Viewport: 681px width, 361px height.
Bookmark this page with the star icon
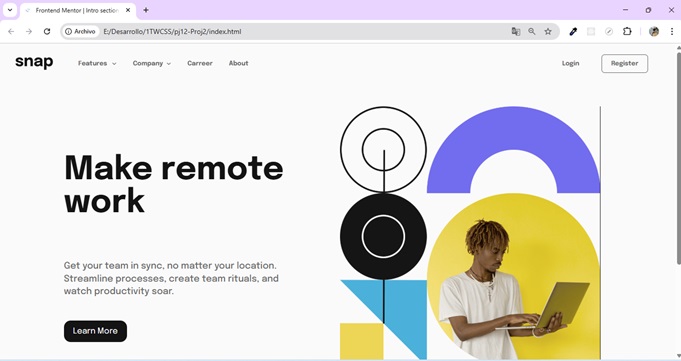pos(548,31)
